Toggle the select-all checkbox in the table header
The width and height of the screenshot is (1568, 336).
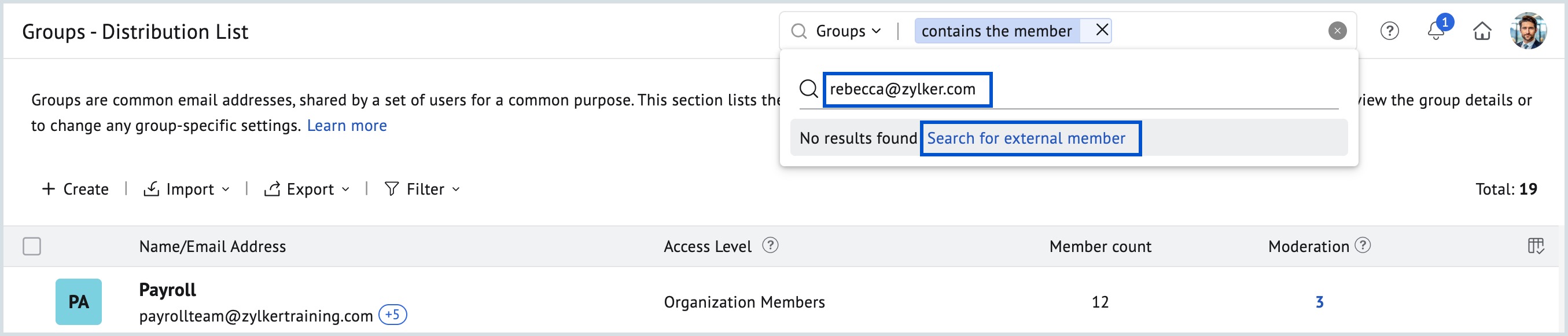tap(32, 246)
